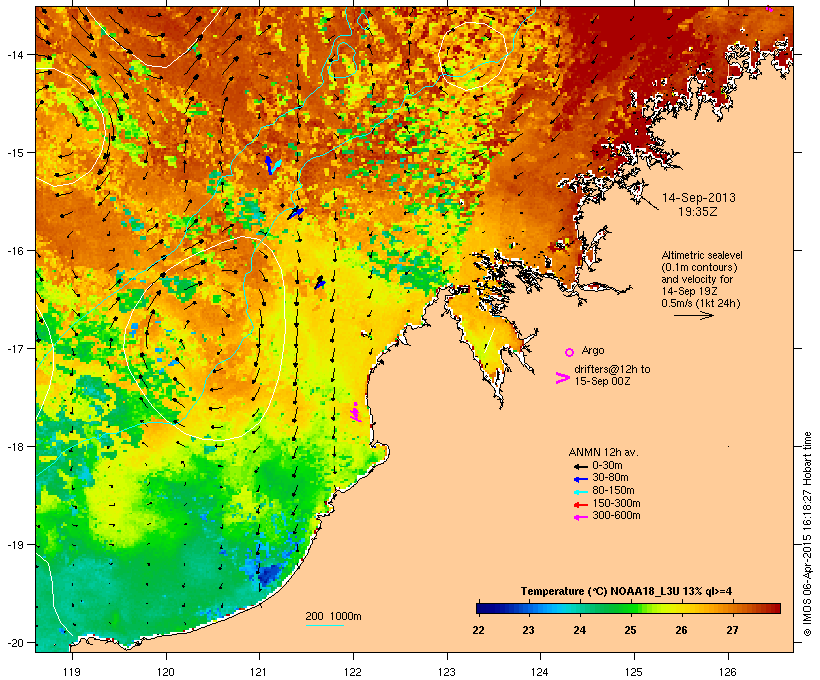Click the colorbar tick label 26
Viewport: 820px width, 680px height.
[681, 630]
